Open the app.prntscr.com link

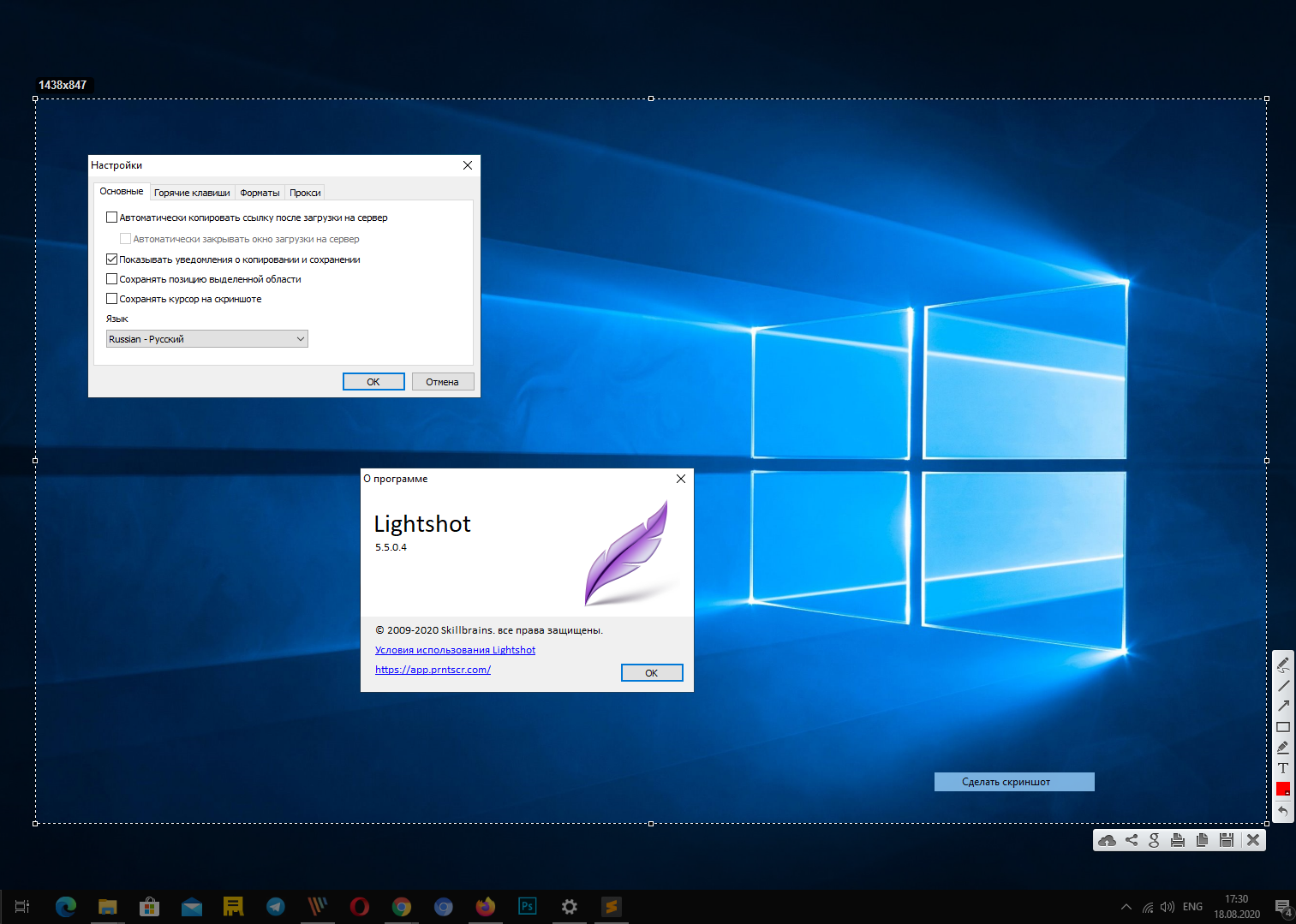tap(433, 670)
